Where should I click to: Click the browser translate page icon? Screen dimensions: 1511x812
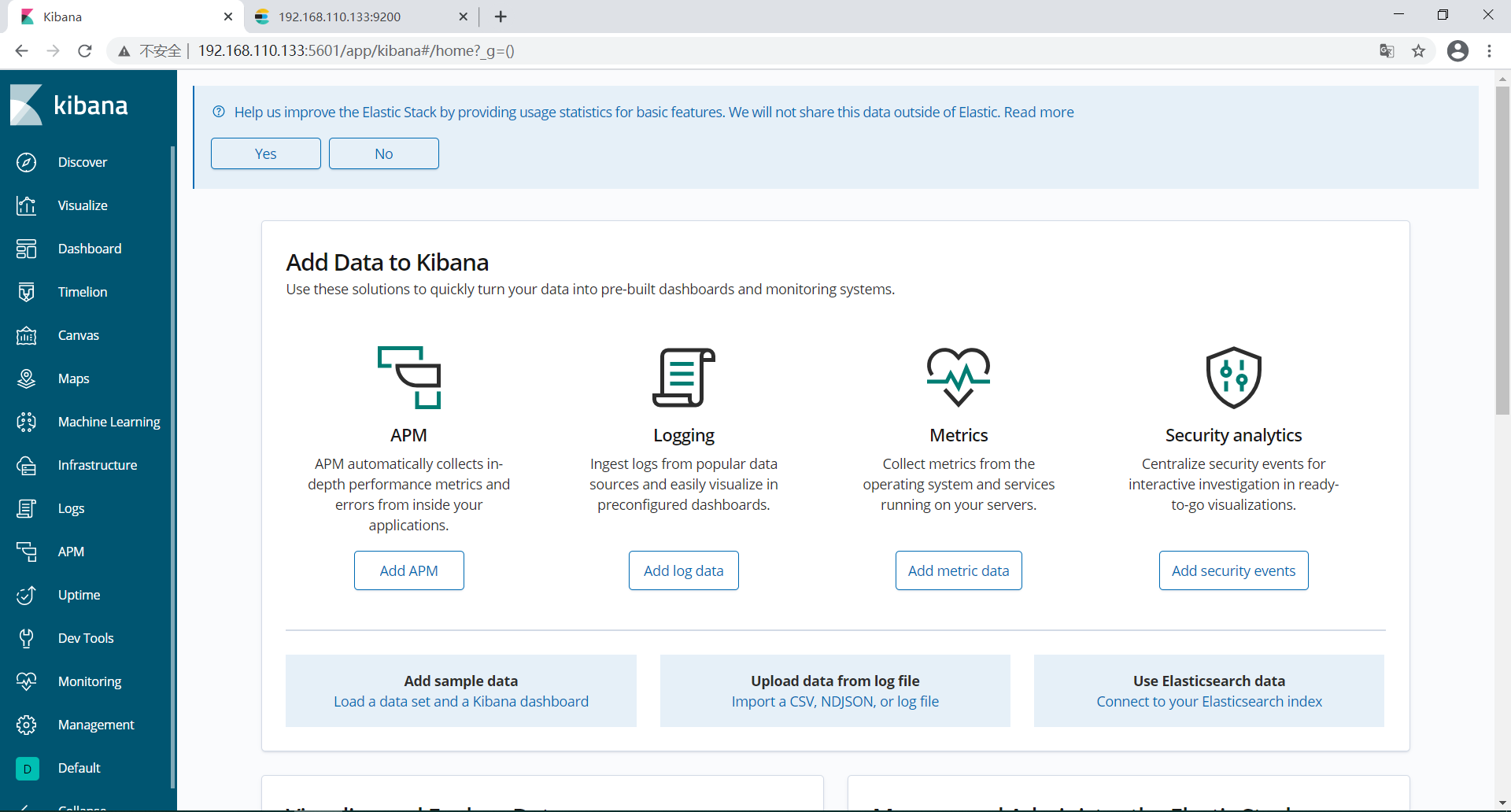click(1387, 51)
